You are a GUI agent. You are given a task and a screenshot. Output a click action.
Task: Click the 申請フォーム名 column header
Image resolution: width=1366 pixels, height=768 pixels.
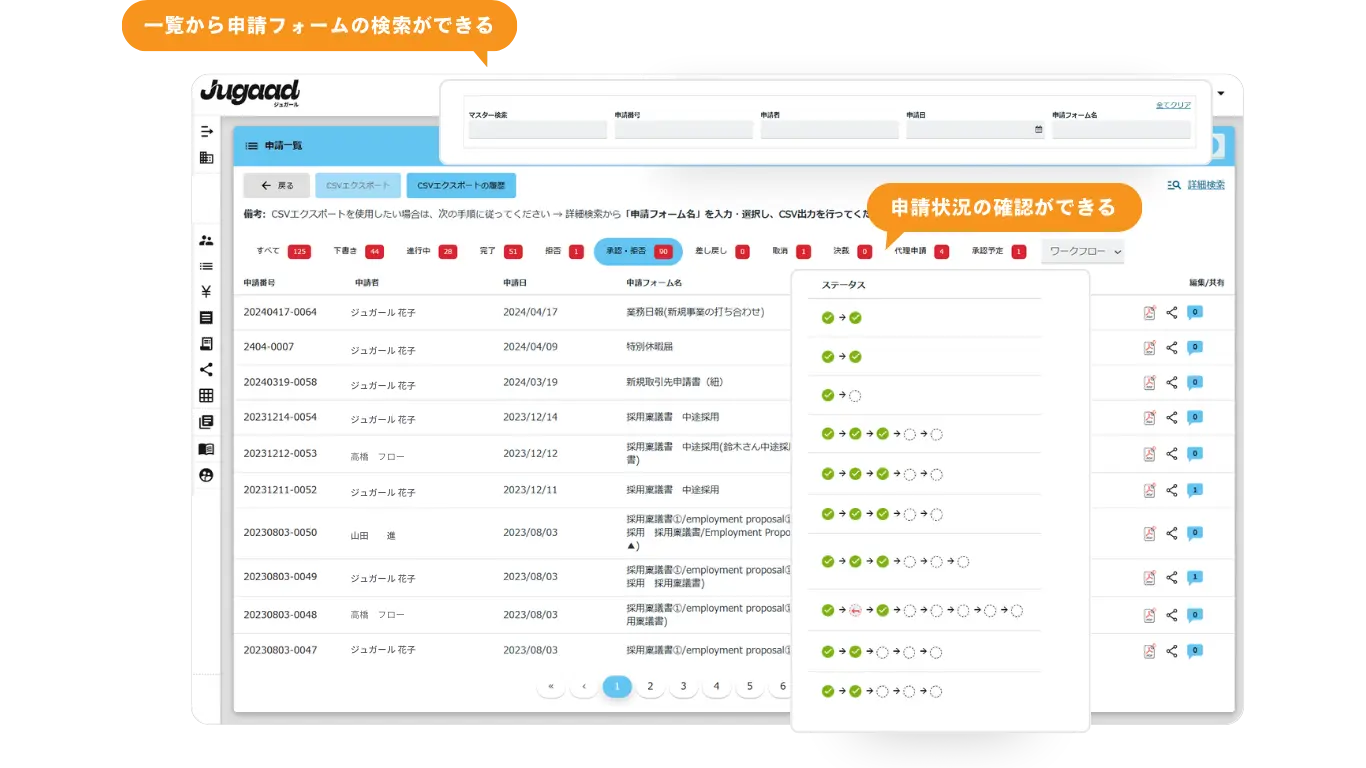pos(654,283)
